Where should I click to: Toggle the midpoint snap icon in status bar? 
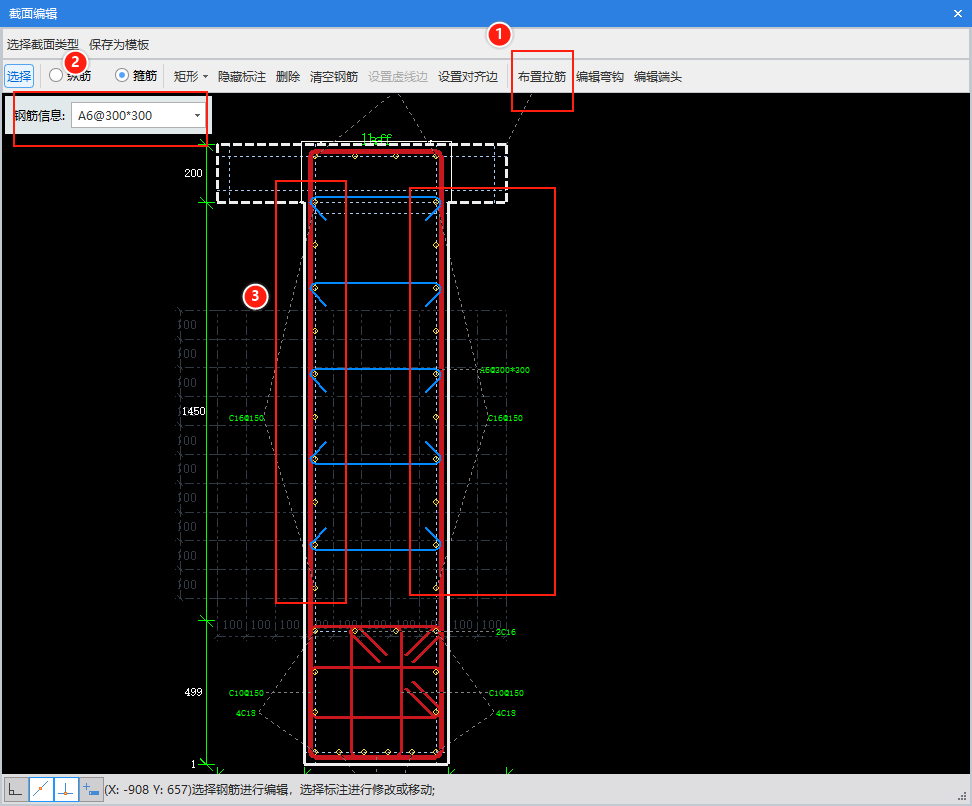point(41,789)
